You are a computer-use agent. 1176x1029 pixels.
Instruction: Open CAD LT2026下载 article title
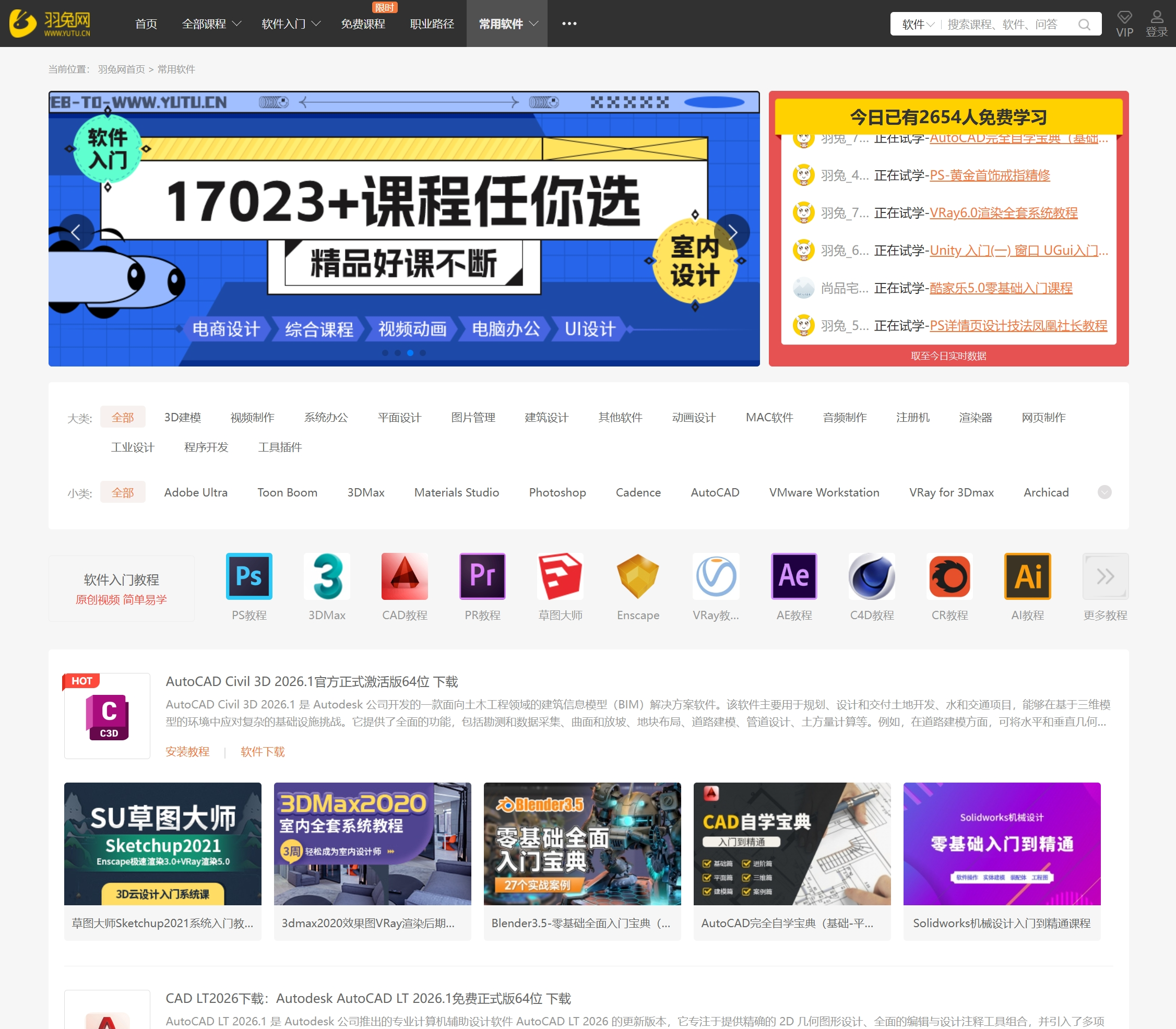point(368,999)
